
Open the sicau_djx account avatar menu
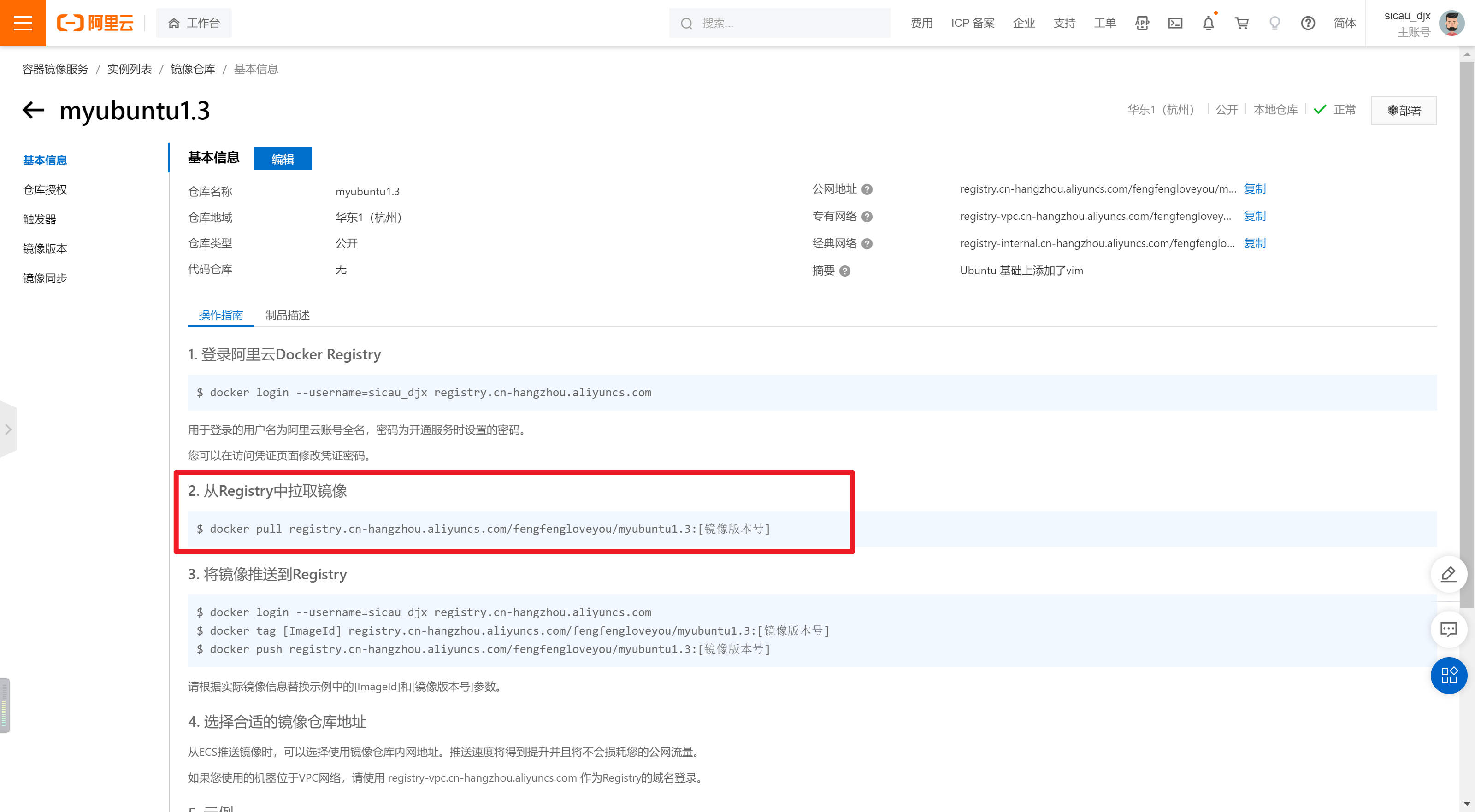click(1451, 23)
